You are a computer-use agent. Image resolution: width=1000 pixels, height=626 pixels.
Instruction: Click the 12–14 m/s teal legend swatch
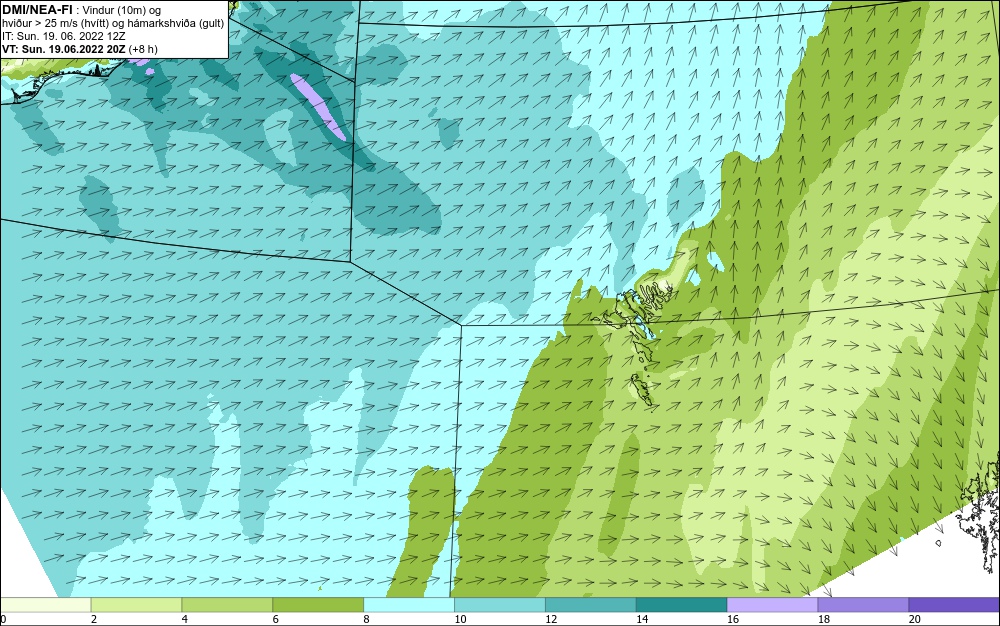(x=591, y=605)
